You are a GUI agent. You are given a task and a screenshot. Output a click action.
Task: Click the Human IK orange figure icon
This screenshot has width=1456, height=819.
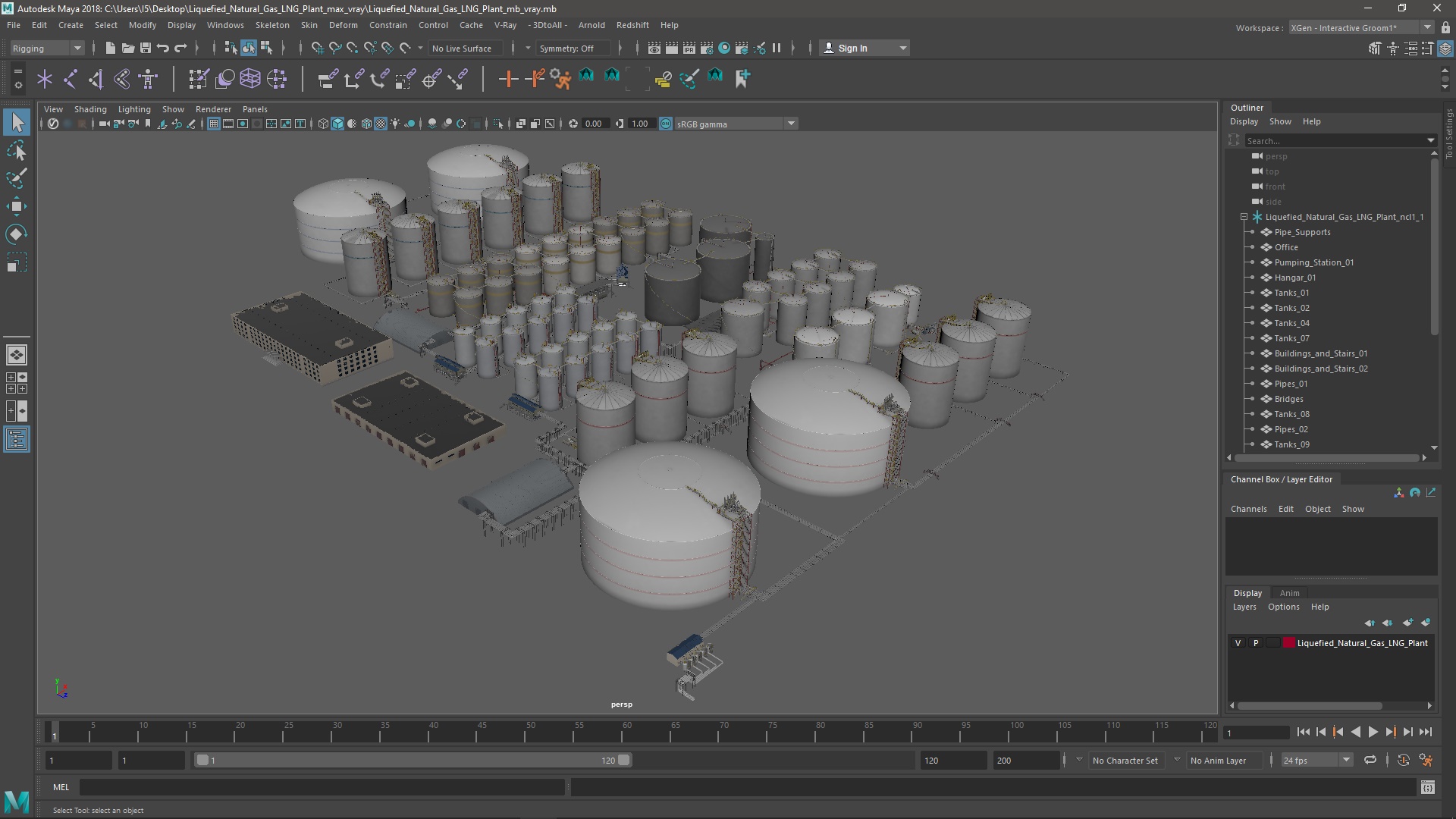560,78
